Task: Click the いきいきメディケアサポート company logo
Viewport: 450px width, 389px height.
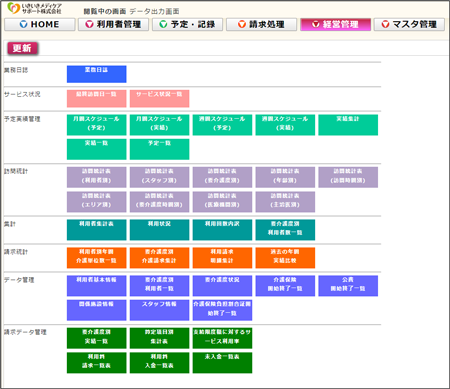Action: pos(35,8)
